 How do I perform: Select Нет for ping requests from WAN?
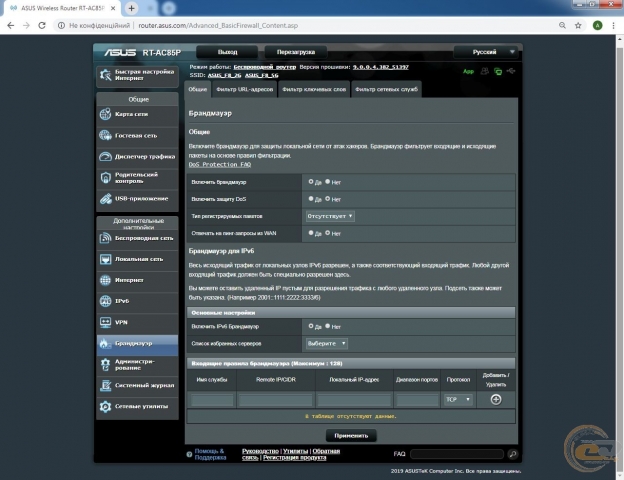coord(328,233)
